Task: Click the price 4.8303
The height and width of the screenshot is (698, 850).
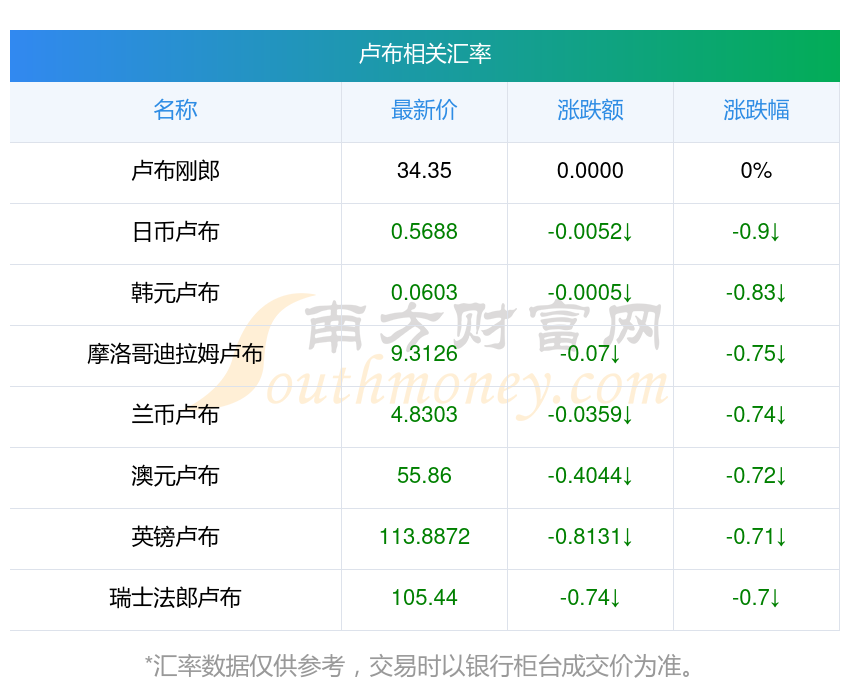Action: pos(424,415)
